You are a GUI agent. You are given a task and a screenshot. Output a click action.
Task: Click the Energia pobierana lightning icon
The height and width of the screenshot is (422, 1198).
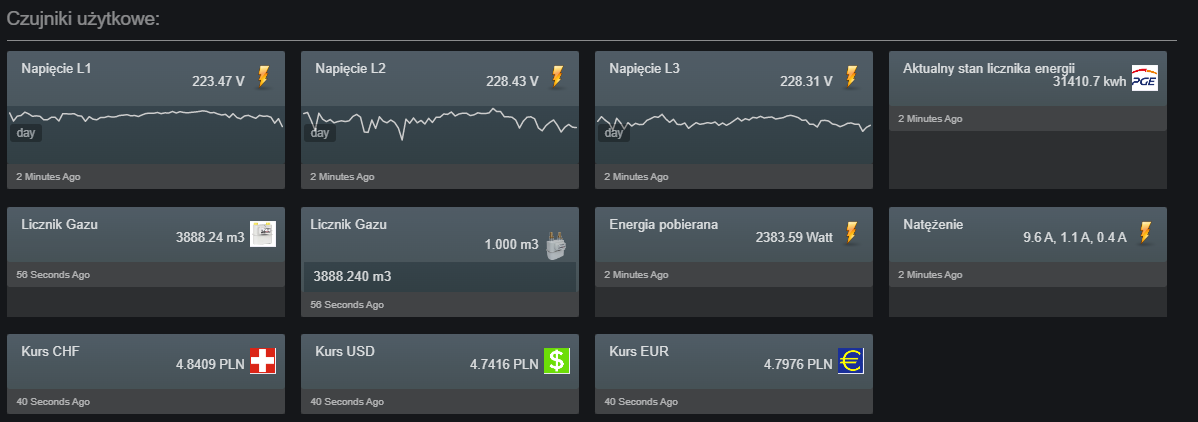[850, 233]
